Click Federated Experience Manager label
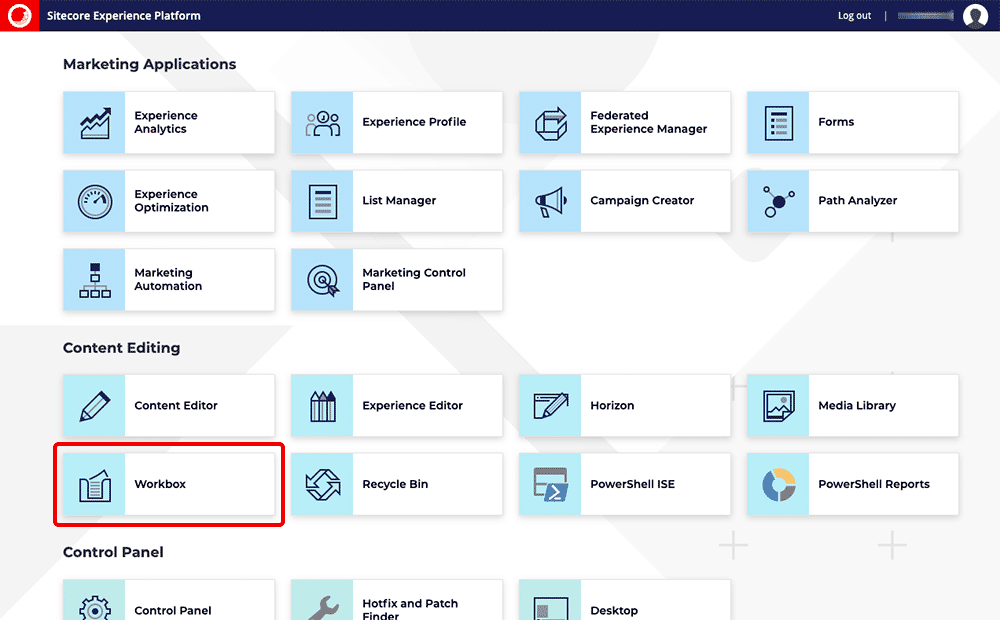 pyautogui.click(x=649, y=122)
